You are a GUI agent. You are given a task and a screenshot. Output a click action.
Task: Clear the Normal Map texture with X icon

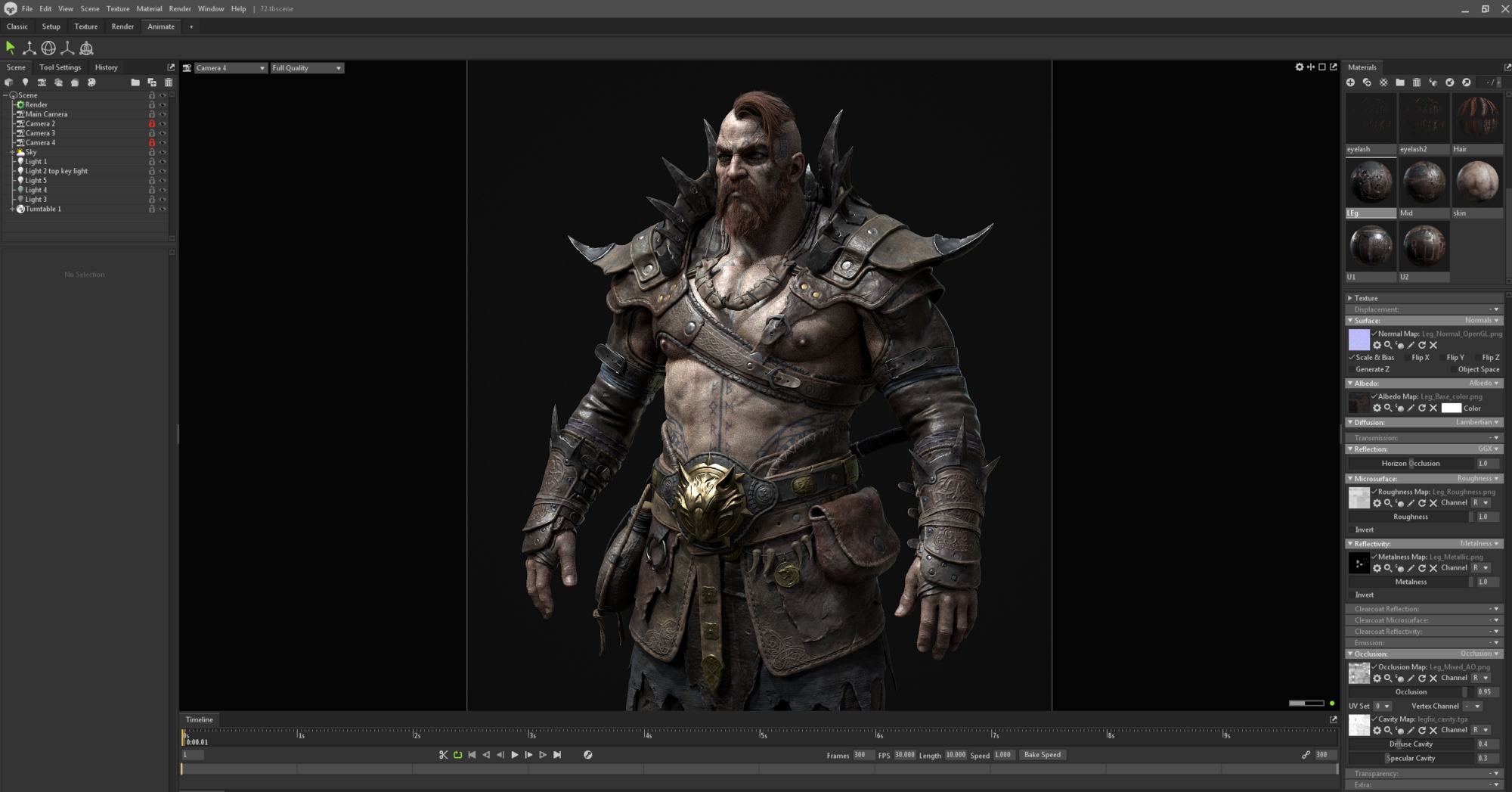point(1433,345)
